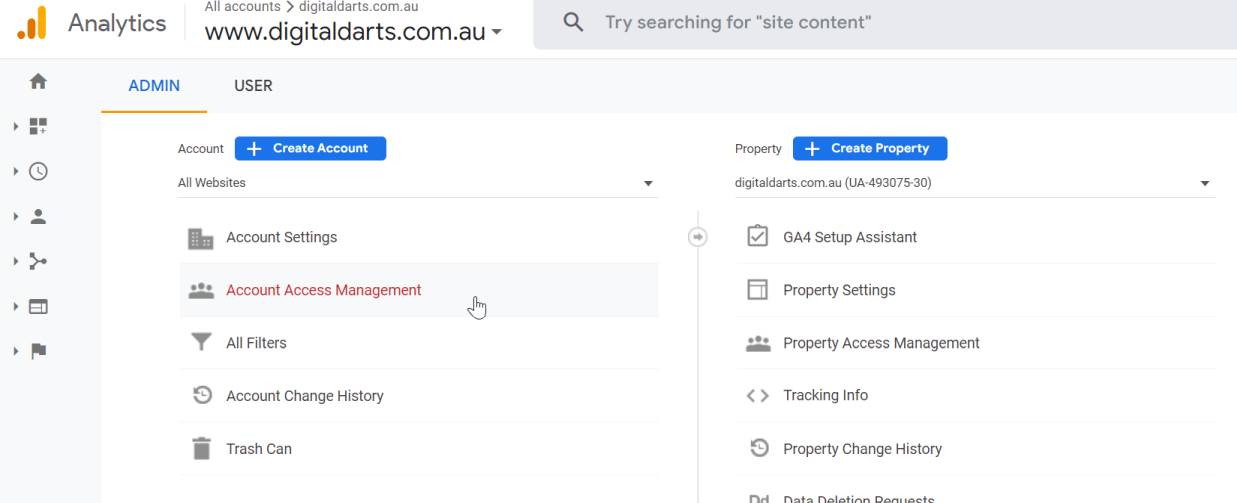The height and width of the screenshot is (503, 1237).
Task: Expand the Behavior section arrow in sidebar
Action: 16,306
